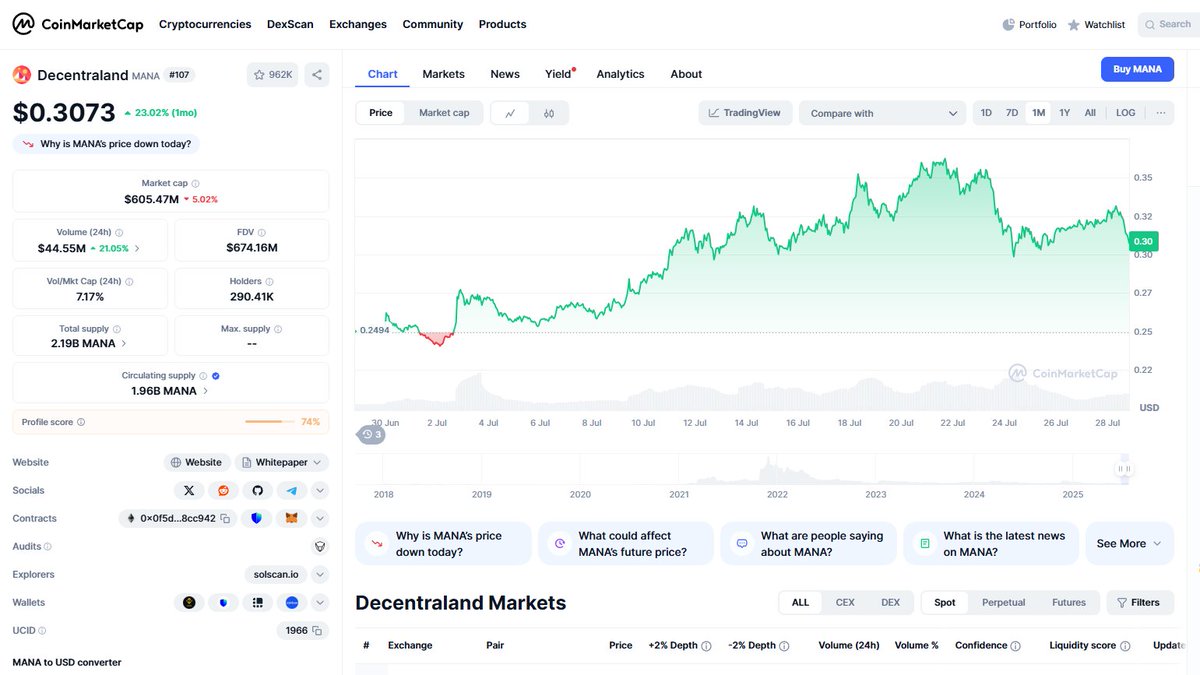Open the solscan.io explorer link
The image size is (1200, 675).
click(276, 575)
